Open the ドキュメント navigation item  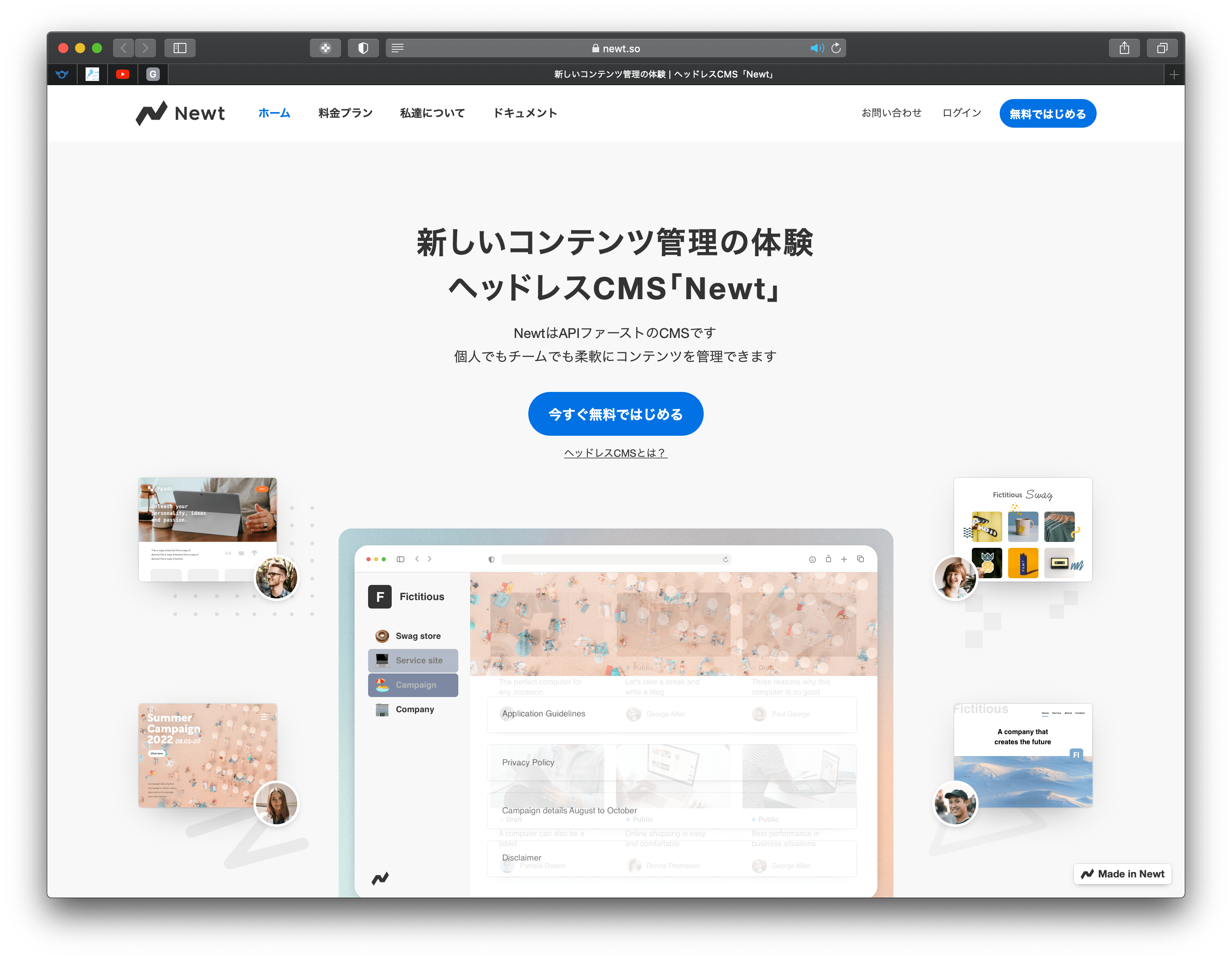tap(525, 113)
